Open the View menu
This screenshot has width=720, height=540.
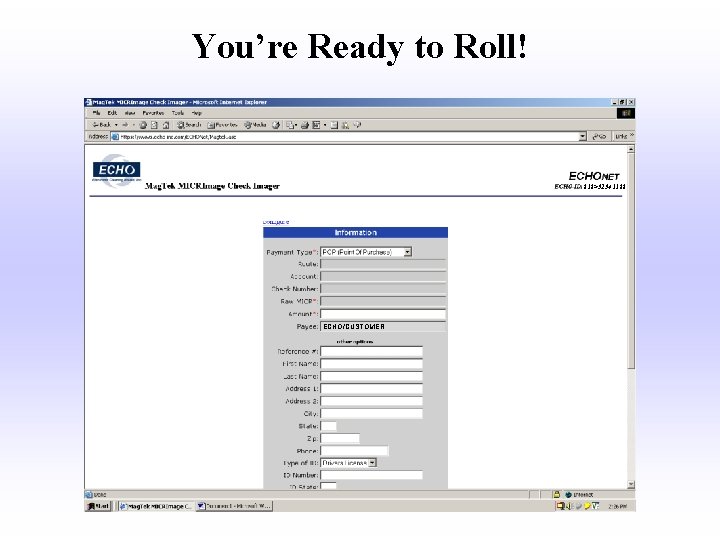pyautogui.click(x=130, y=113)
